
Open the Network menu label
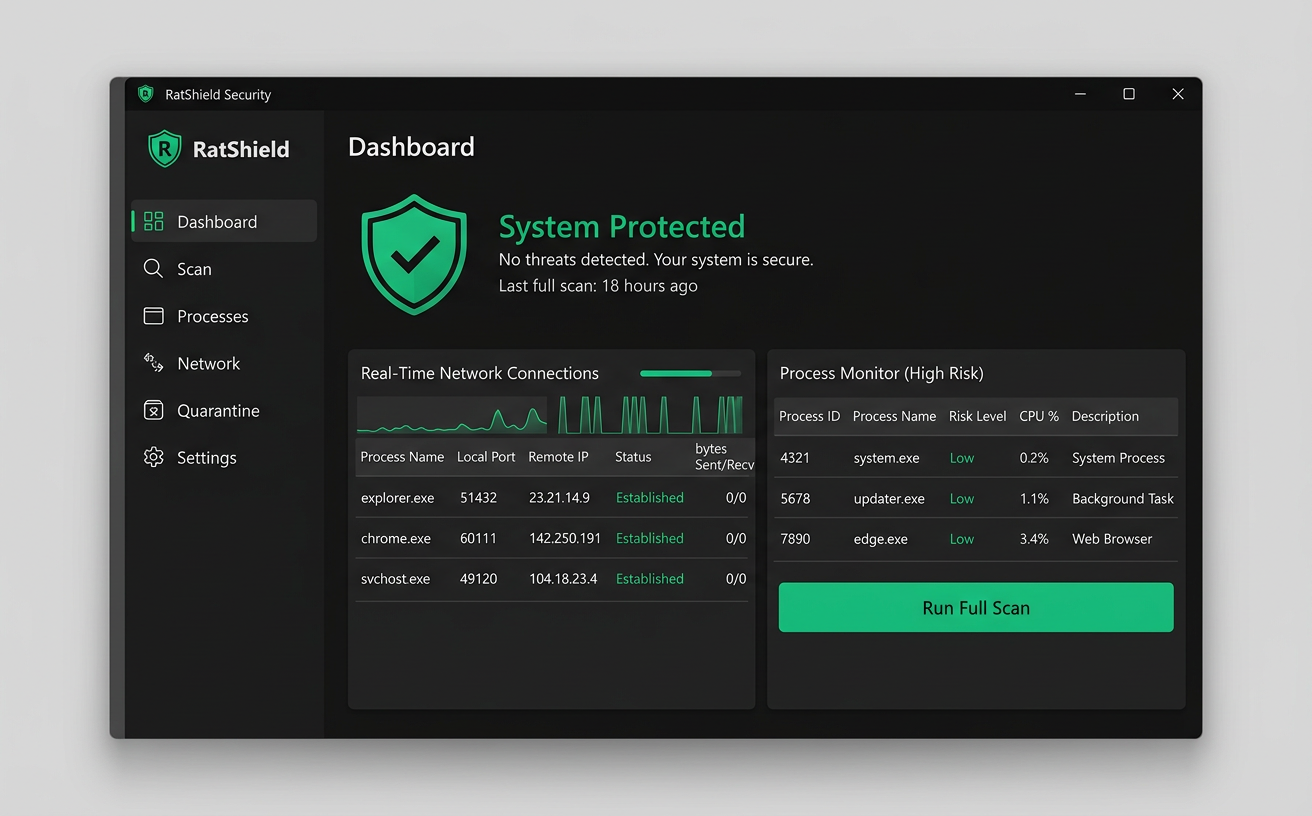209,363
